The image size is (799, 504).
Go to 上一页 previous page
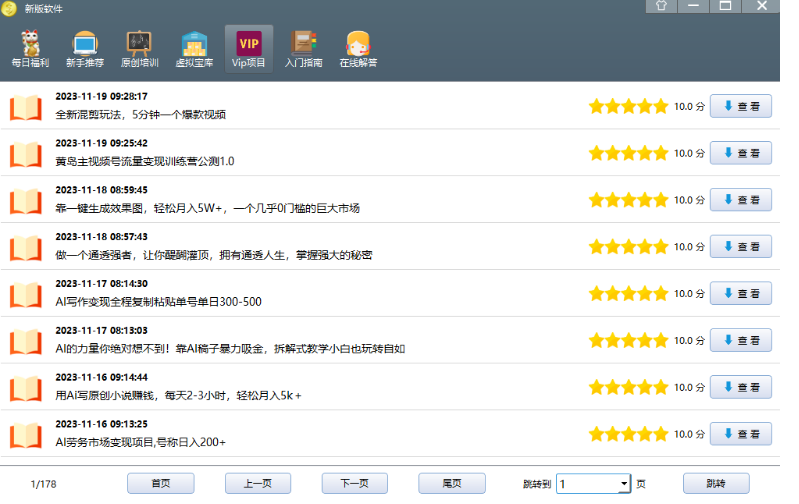click(x=257, y=484)
